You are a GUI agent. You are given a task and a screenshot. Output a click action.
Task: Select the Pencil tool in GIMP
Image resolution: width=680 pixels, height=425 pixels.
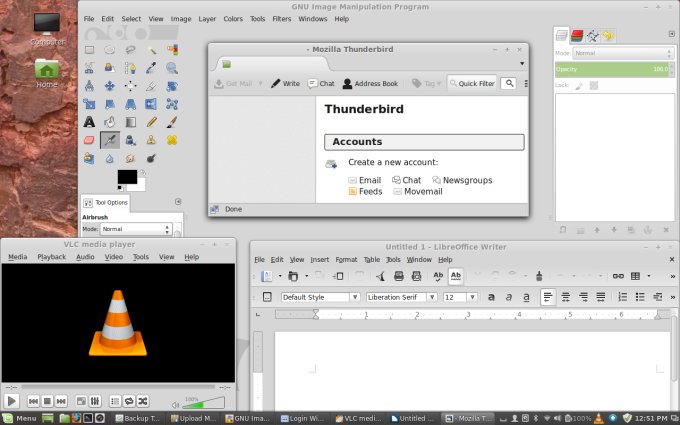[x=152, y=122]
